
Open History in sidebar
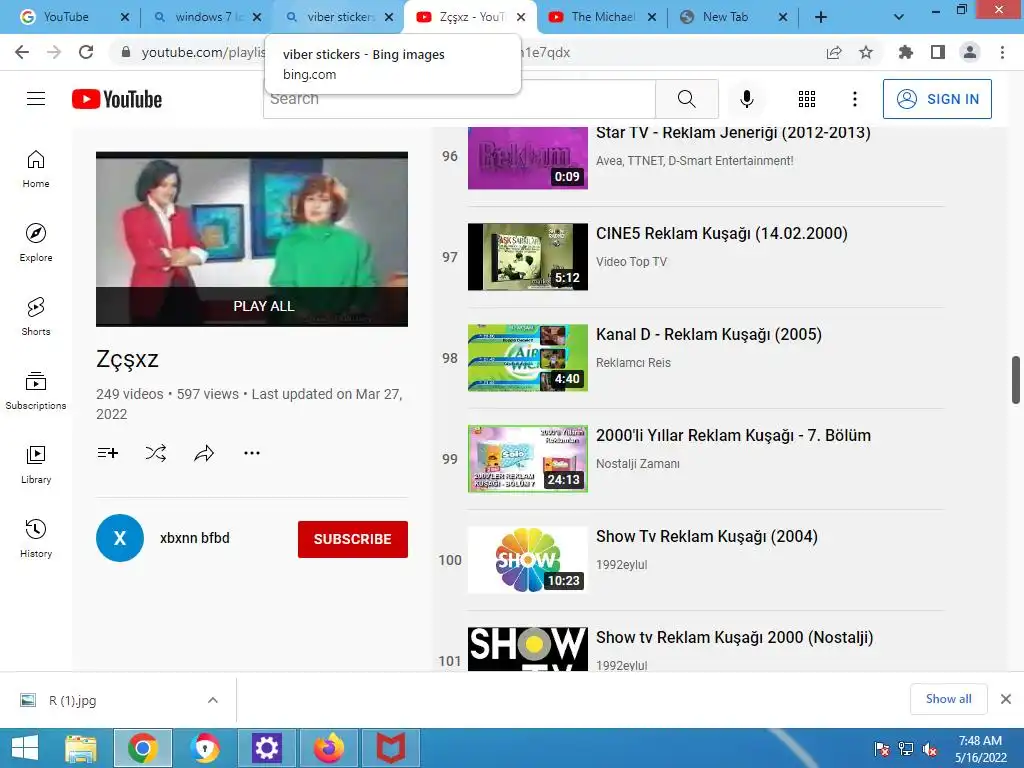(36, 538)
